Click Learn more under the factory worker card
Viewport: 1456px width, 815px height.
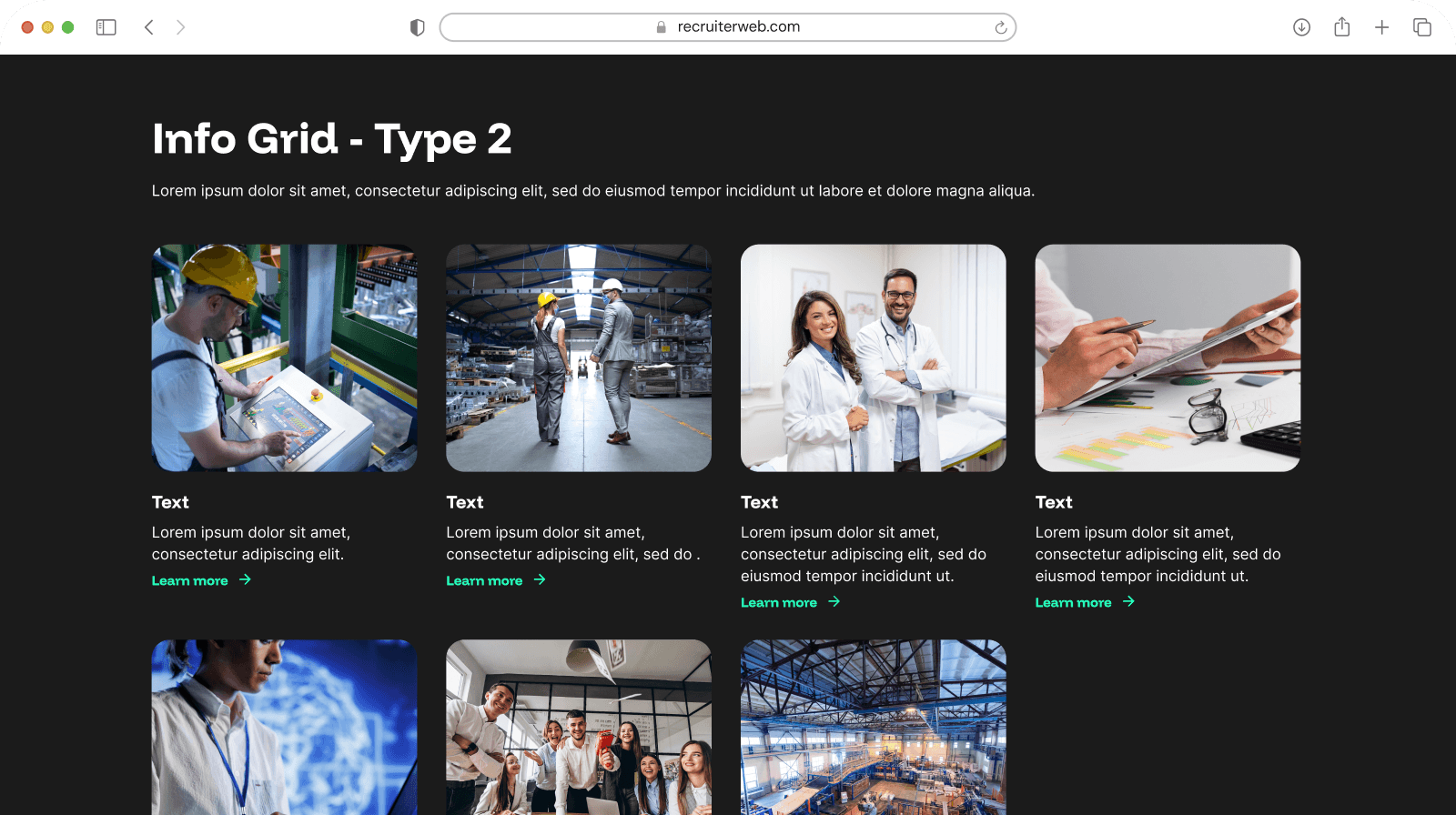click(190, 580)
